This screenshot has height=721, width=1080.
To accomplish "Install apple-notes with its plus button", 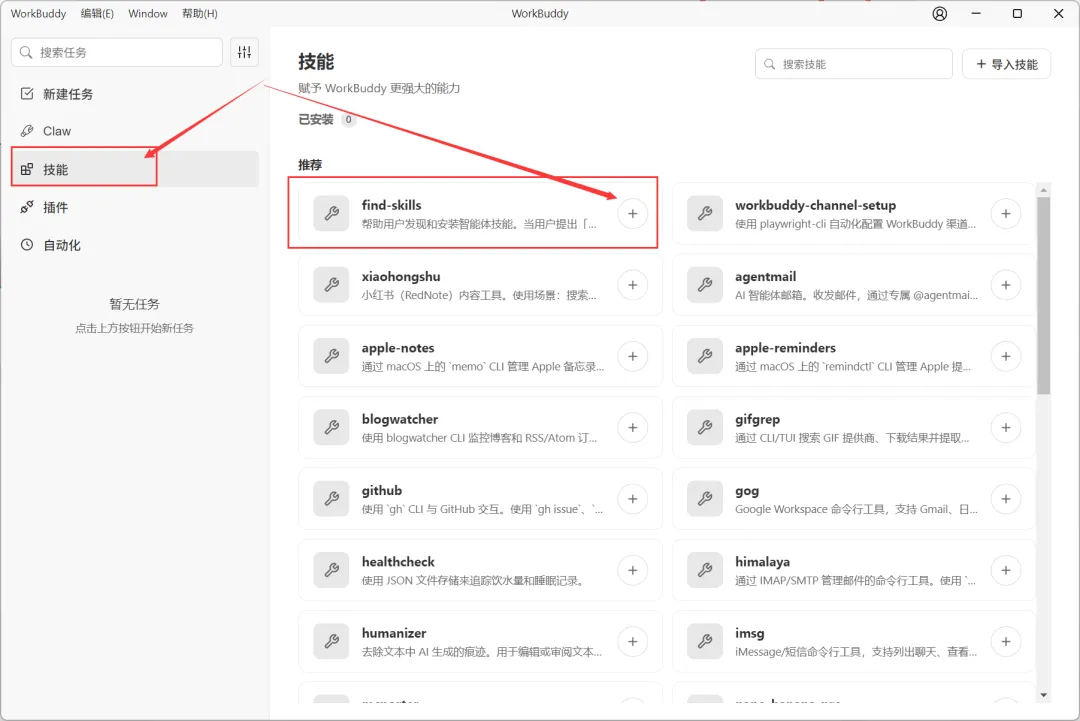I will point(632,356).
